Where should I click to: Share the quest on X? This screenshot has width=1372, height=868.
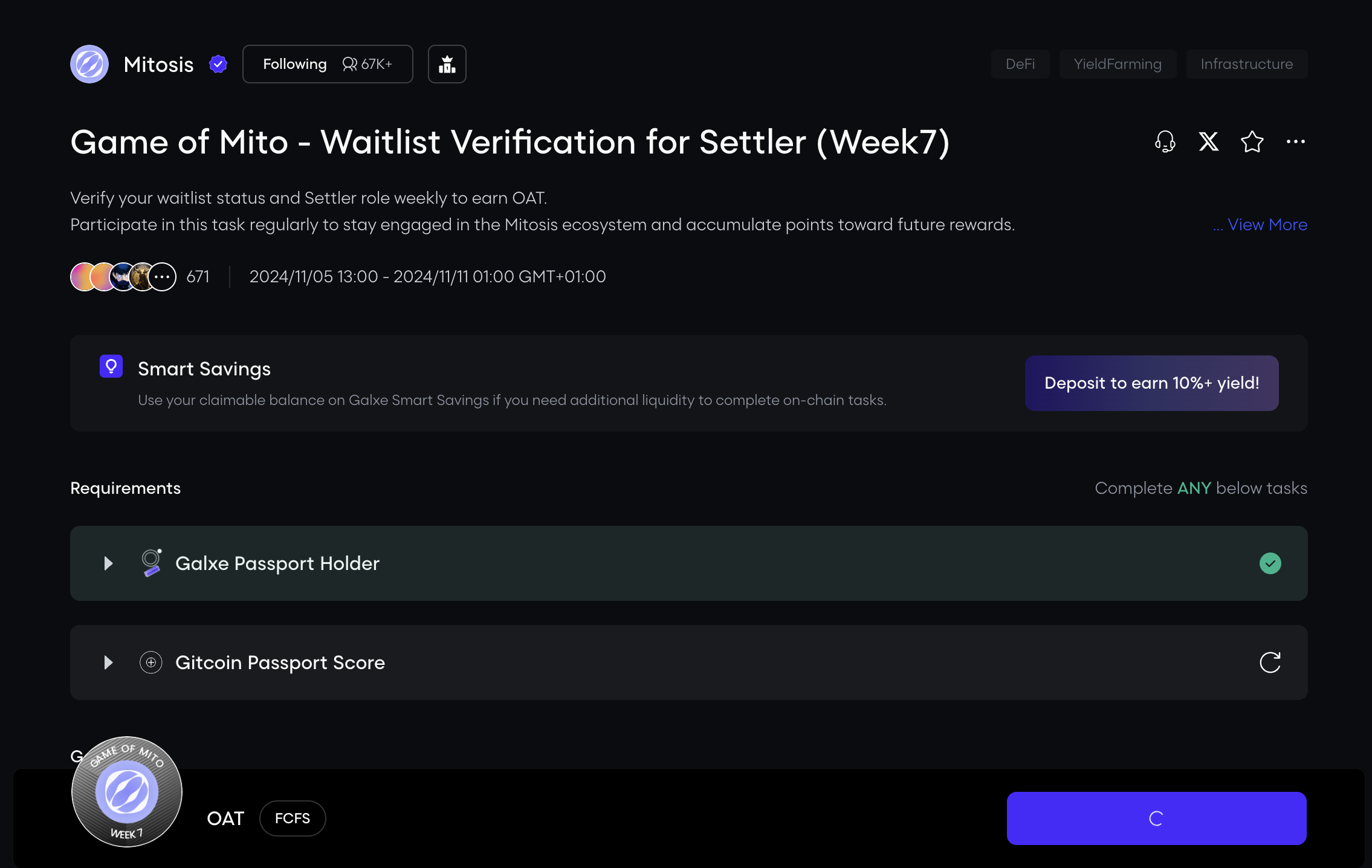pyautogui.click(x=1208, y=142)
